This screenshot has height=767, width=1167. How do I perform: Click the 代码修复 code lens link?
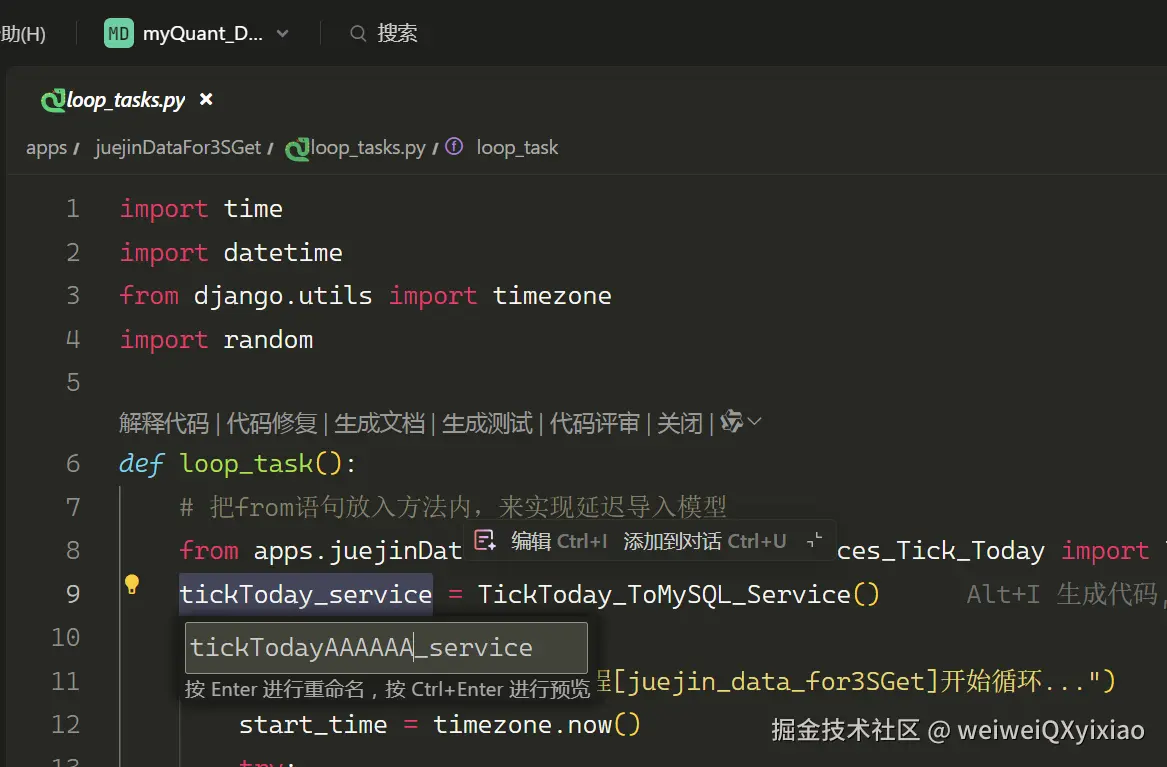point(271,423)
